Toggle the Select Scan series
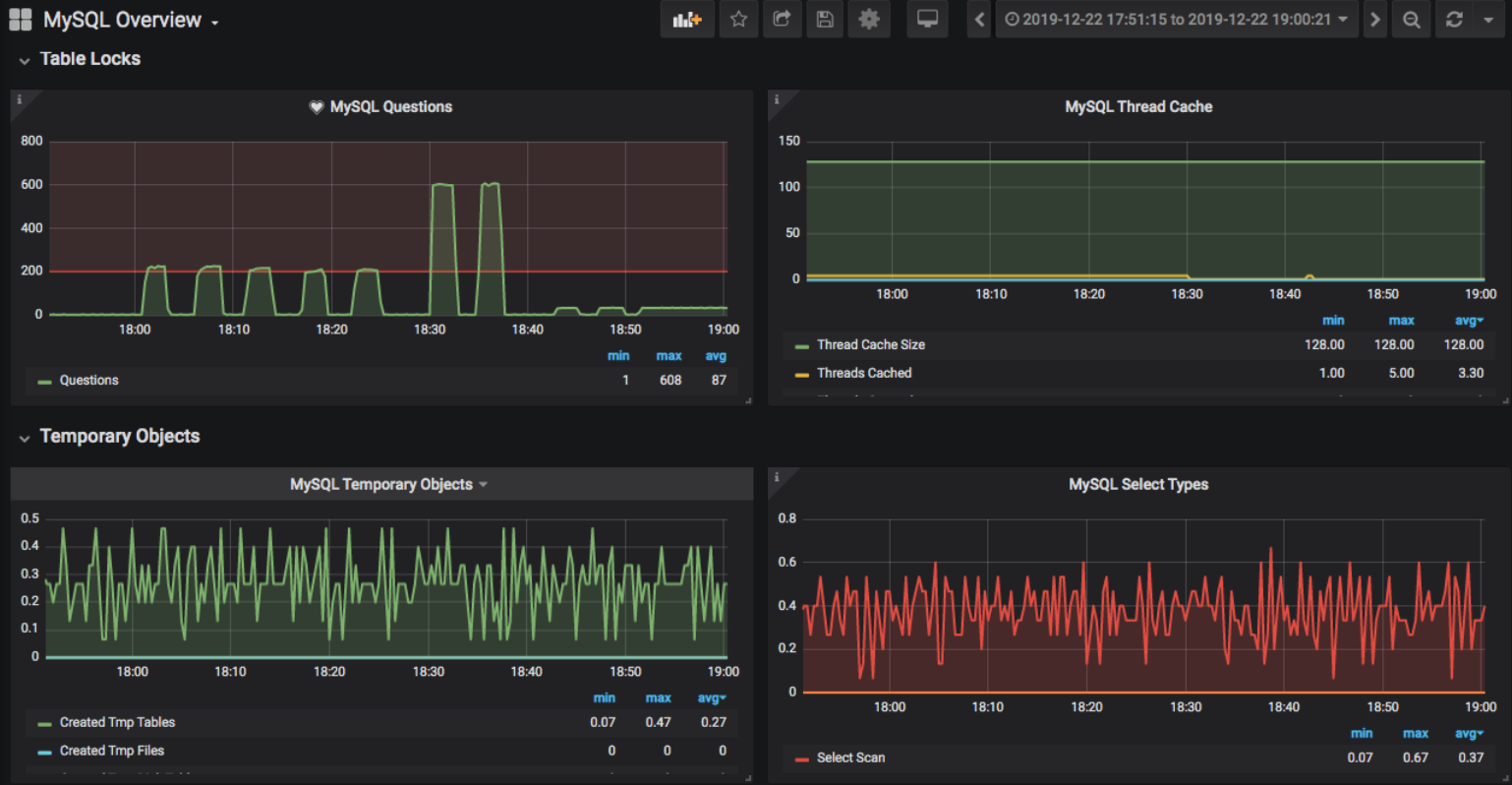The height and width of the screenshot is (785, 1512). coord(850,758)
